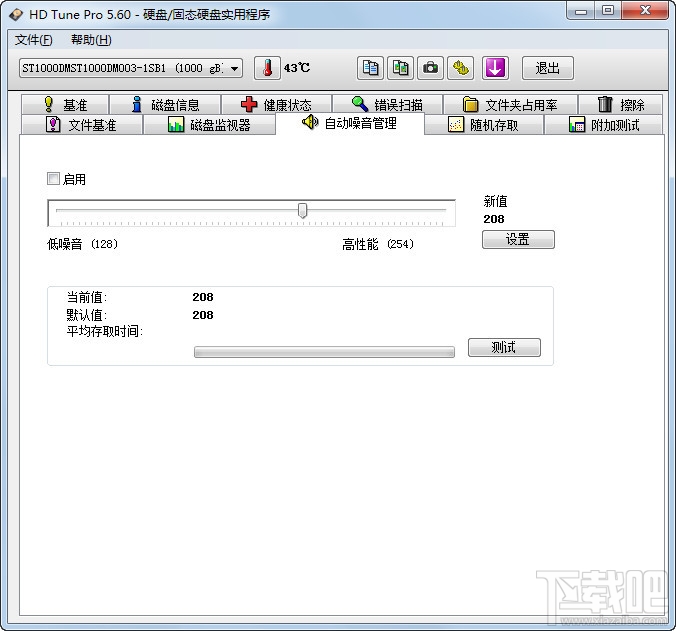Open the 附加测试 tab

point(604,125)
